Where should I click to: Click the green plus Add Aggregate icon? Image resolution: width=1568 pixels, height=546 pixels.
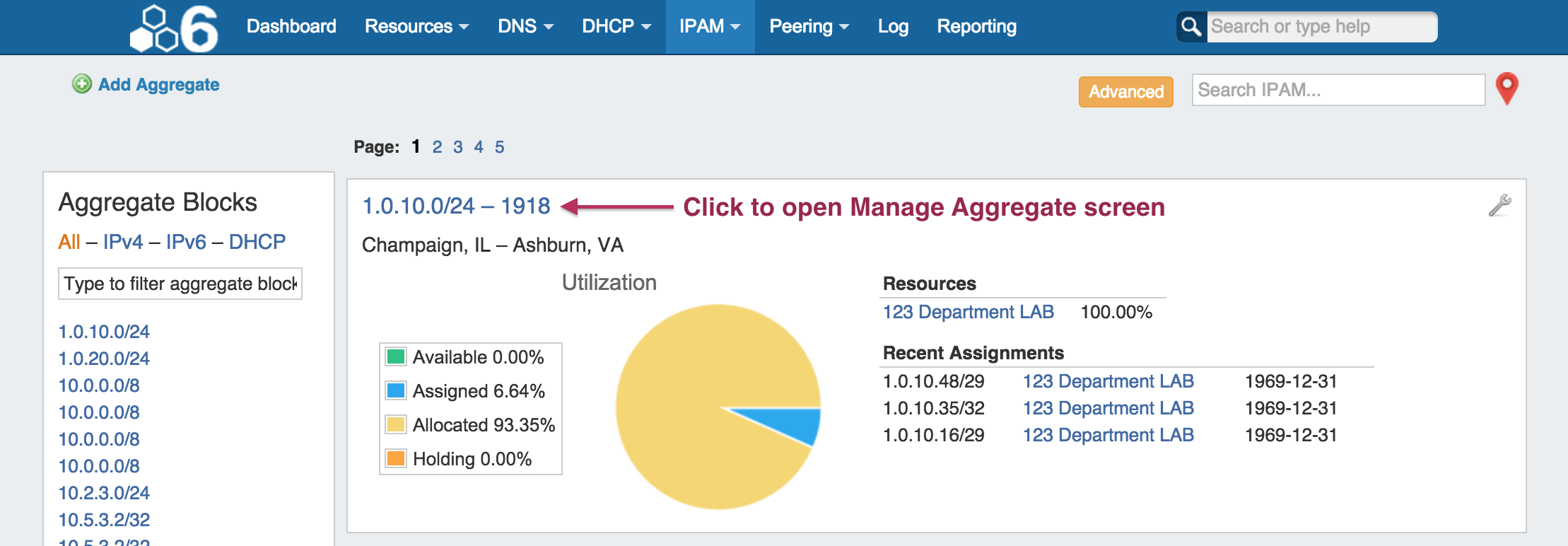[82, 84]
